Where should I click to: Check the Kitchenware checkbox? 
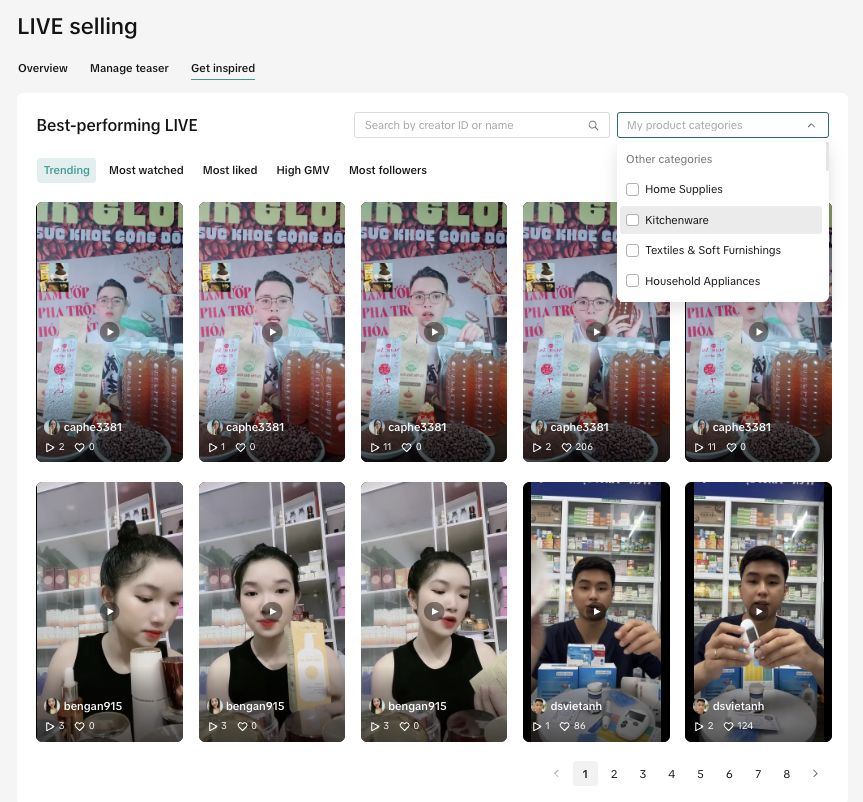[632, 220]
